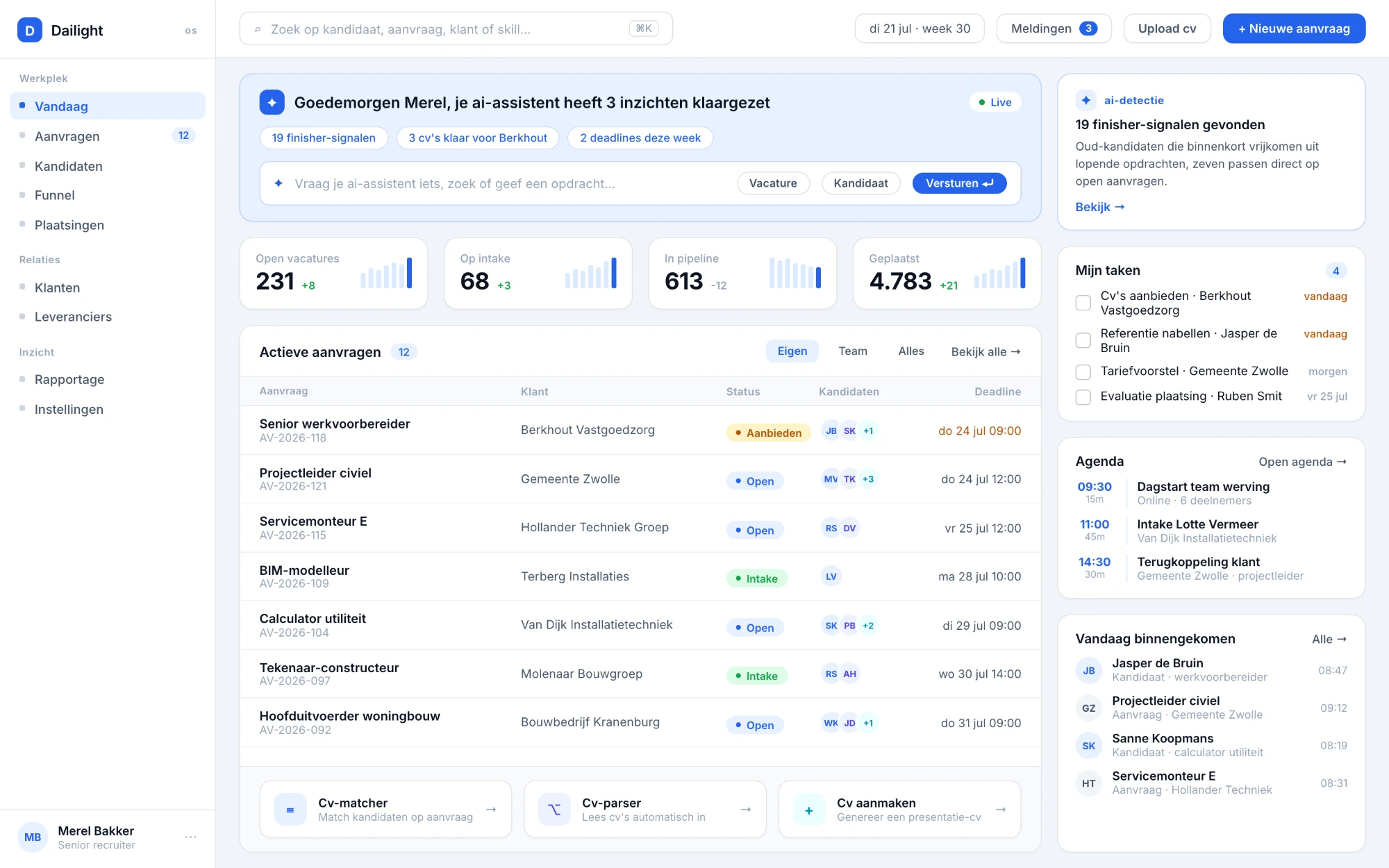Click the MV avatar in Projectleider civiel row

[x=831, y=479]
